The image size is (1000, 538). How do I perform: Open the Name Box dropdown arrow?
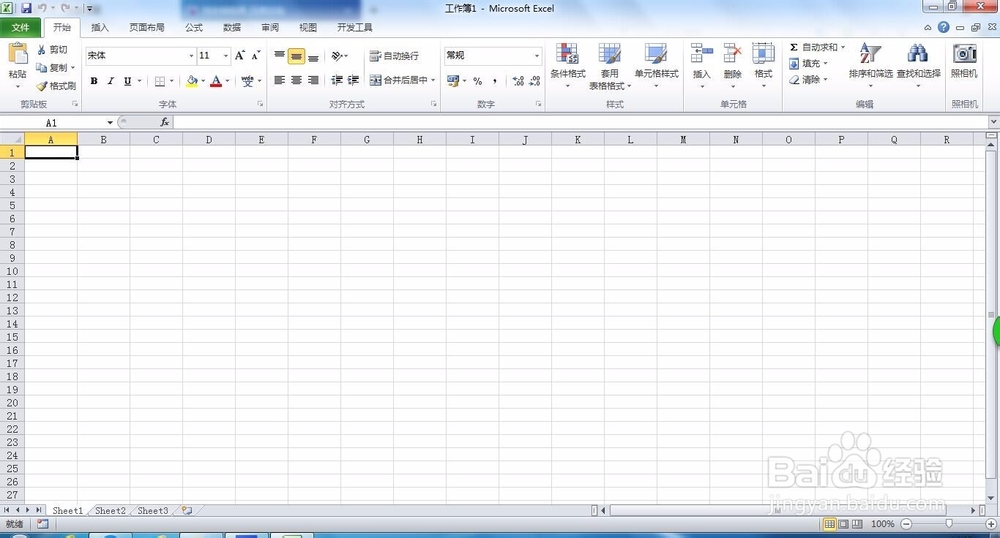[x=110, y=122]
